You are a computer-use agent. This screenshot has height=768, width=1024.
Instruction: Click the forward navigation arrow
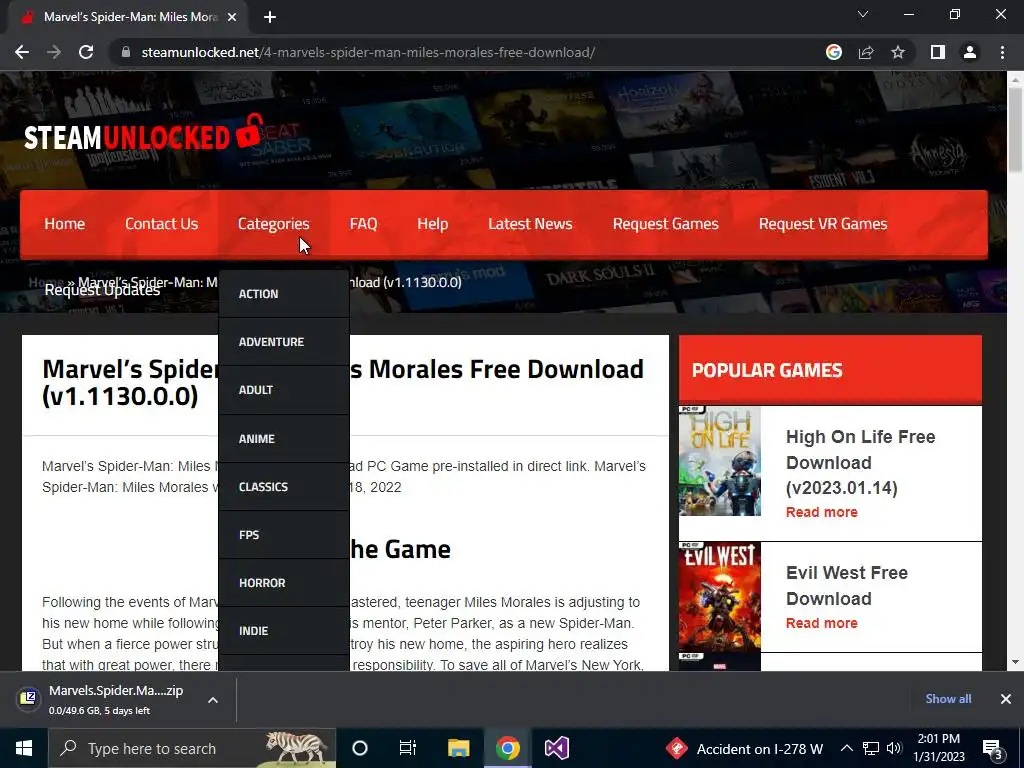click(54, 52)
